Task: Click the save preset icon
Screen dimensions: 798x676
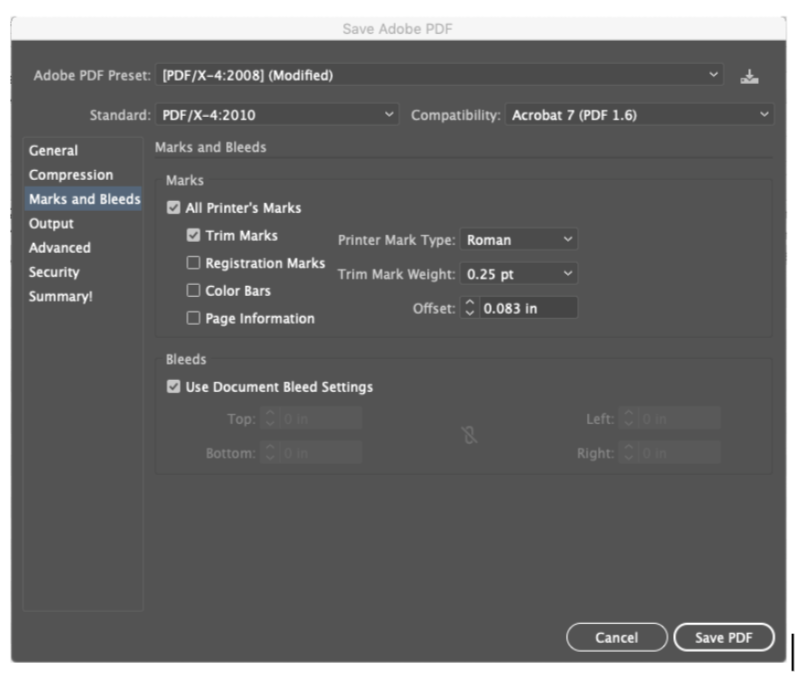Action: pyautogui.click(x=749, y=76)
